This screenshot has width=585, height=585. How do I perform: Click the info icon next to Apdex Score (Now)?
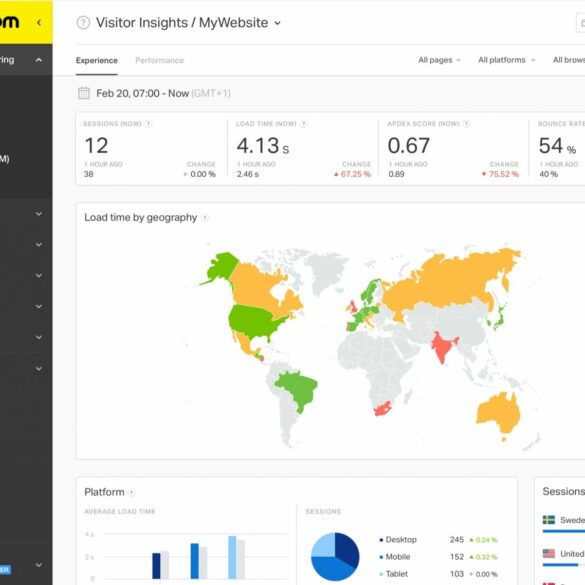(x=466, y=124)
